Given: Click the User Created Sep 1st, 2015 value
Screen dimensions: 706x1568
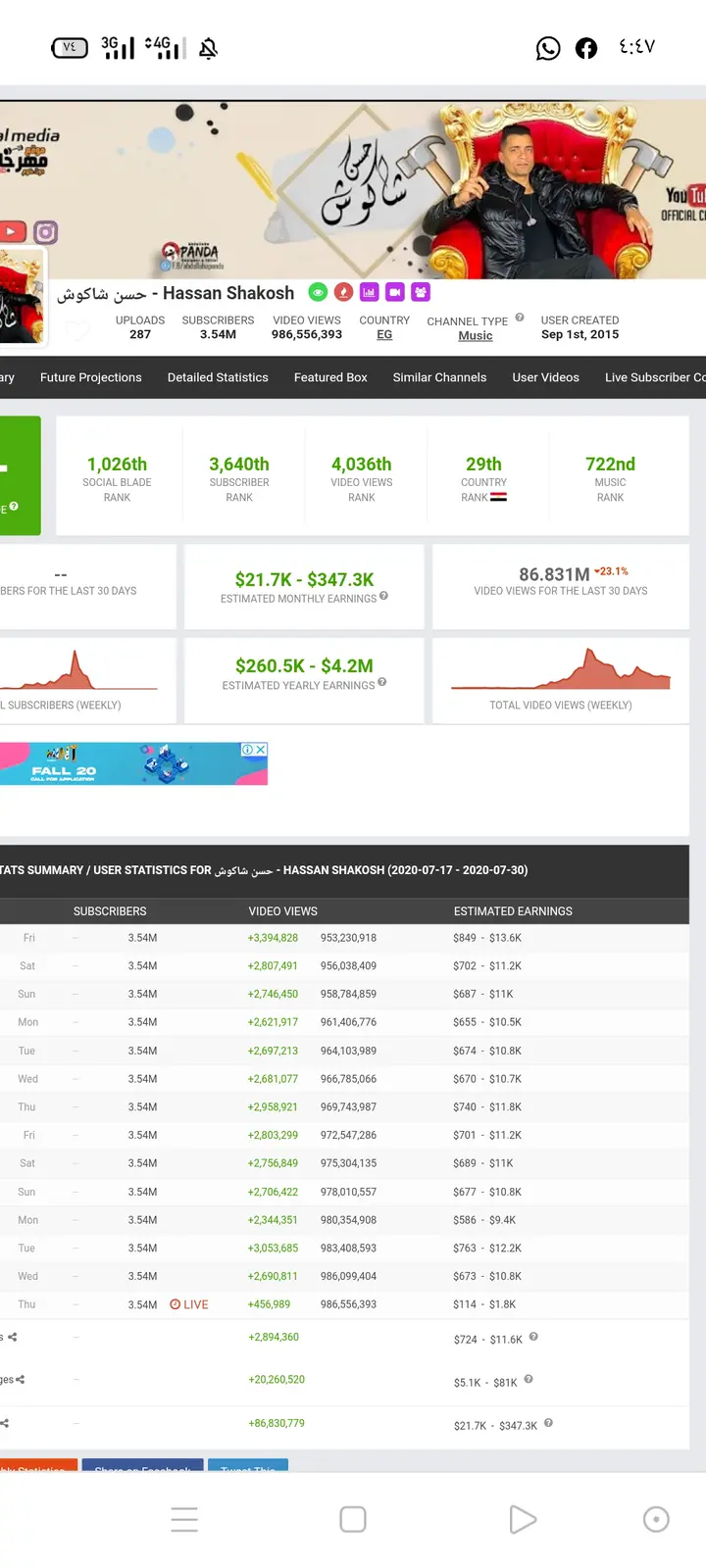Looking at the screenshot, I should coord(580,334).
